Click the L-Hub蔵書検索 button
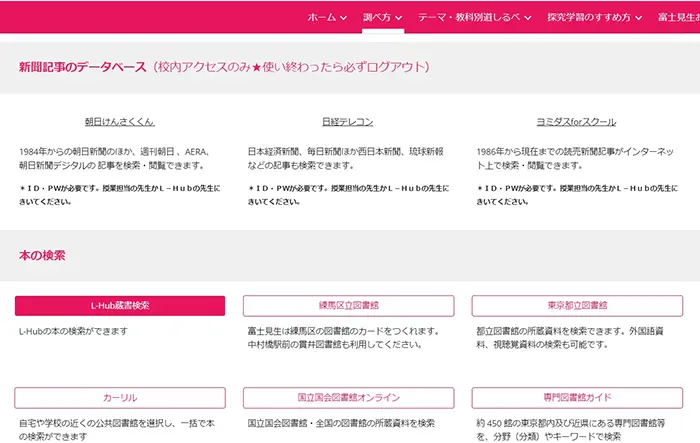Viewport: 700px width, 443px height. tap(120, 306)
